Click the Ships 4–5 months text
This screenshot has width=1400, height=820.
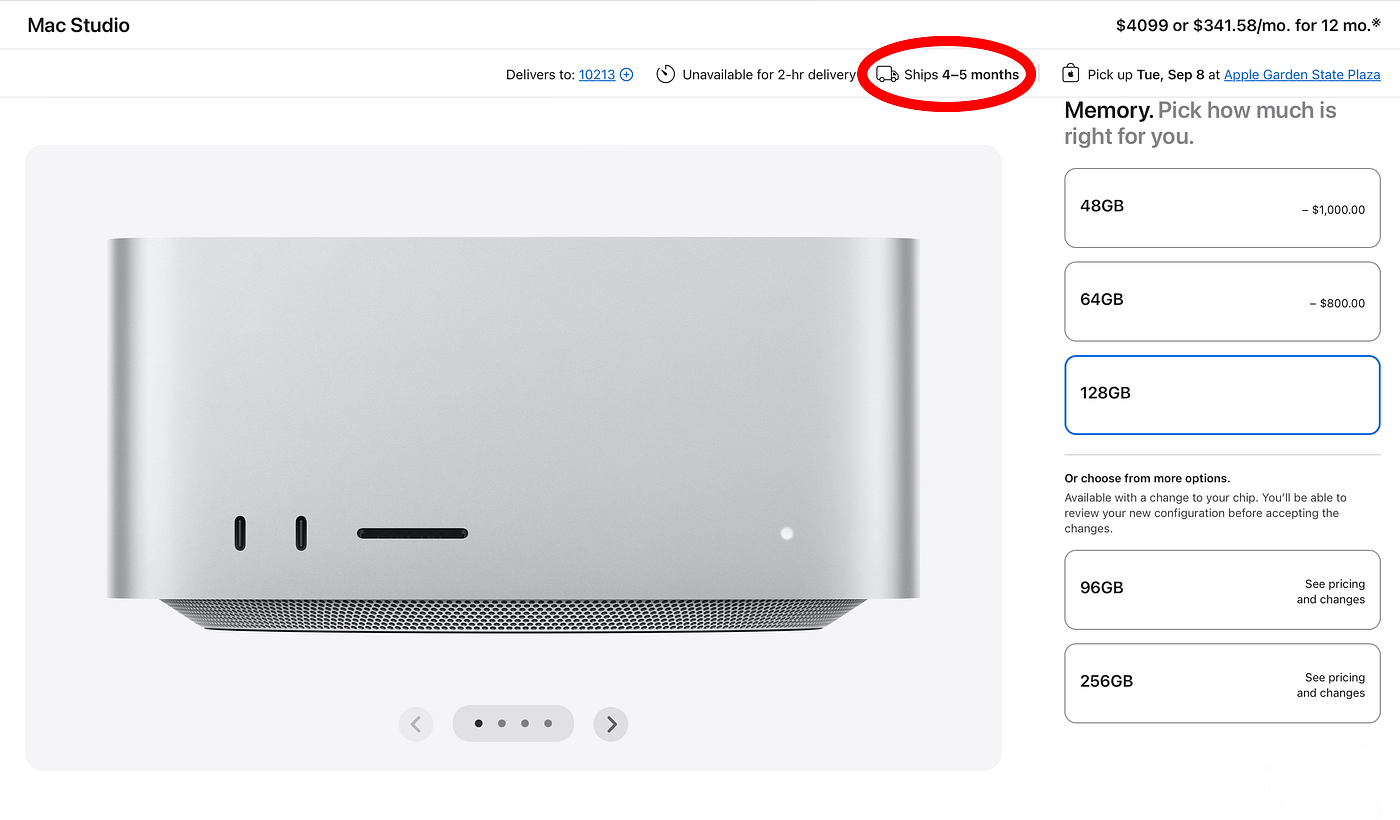click(961, 75)
